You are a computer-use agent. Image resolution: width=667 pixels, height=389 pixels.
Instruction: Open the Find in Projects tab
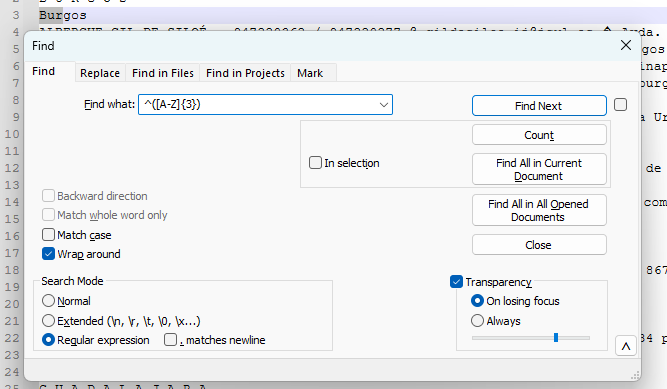(x=245, y=73)
